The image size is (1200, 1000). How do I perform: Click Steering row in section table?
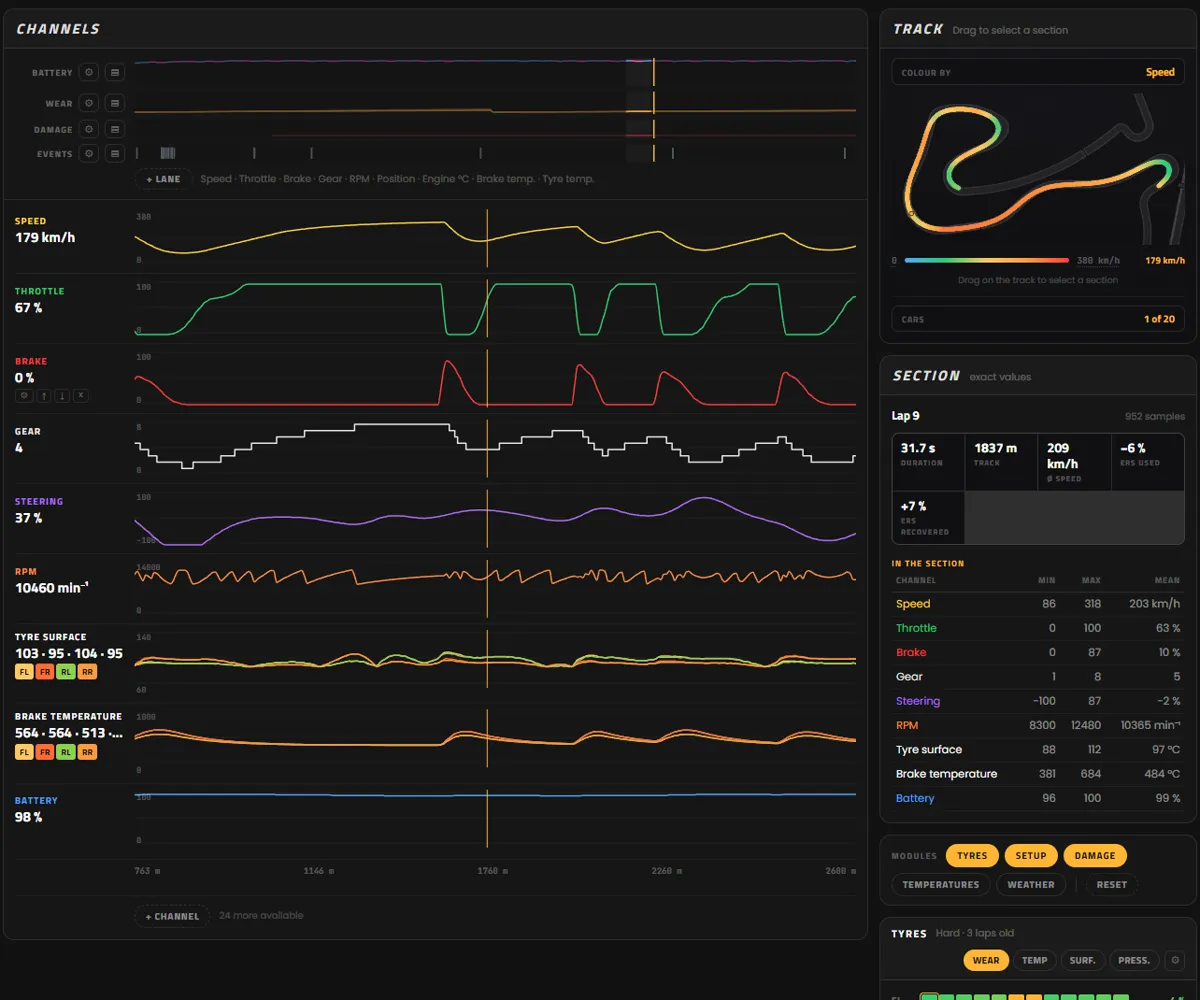coord(1038,701)
